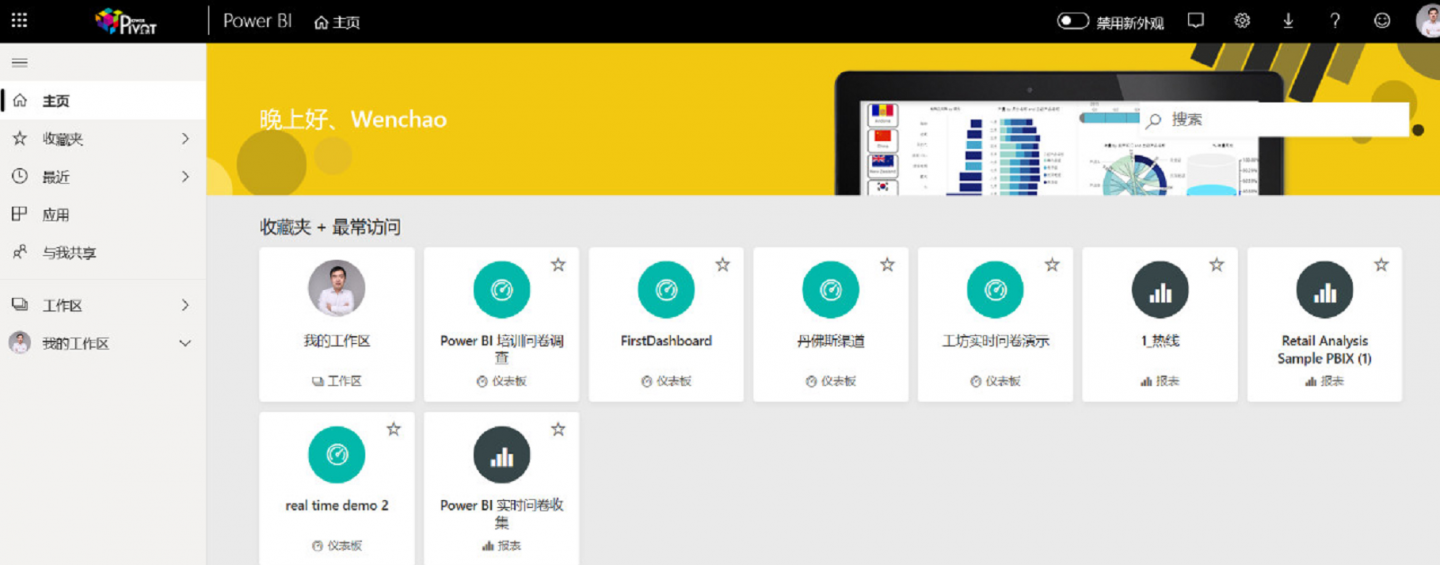
Task: Click the 搜索 search field
Action: pyautogui.click(x=1276, y=119)
